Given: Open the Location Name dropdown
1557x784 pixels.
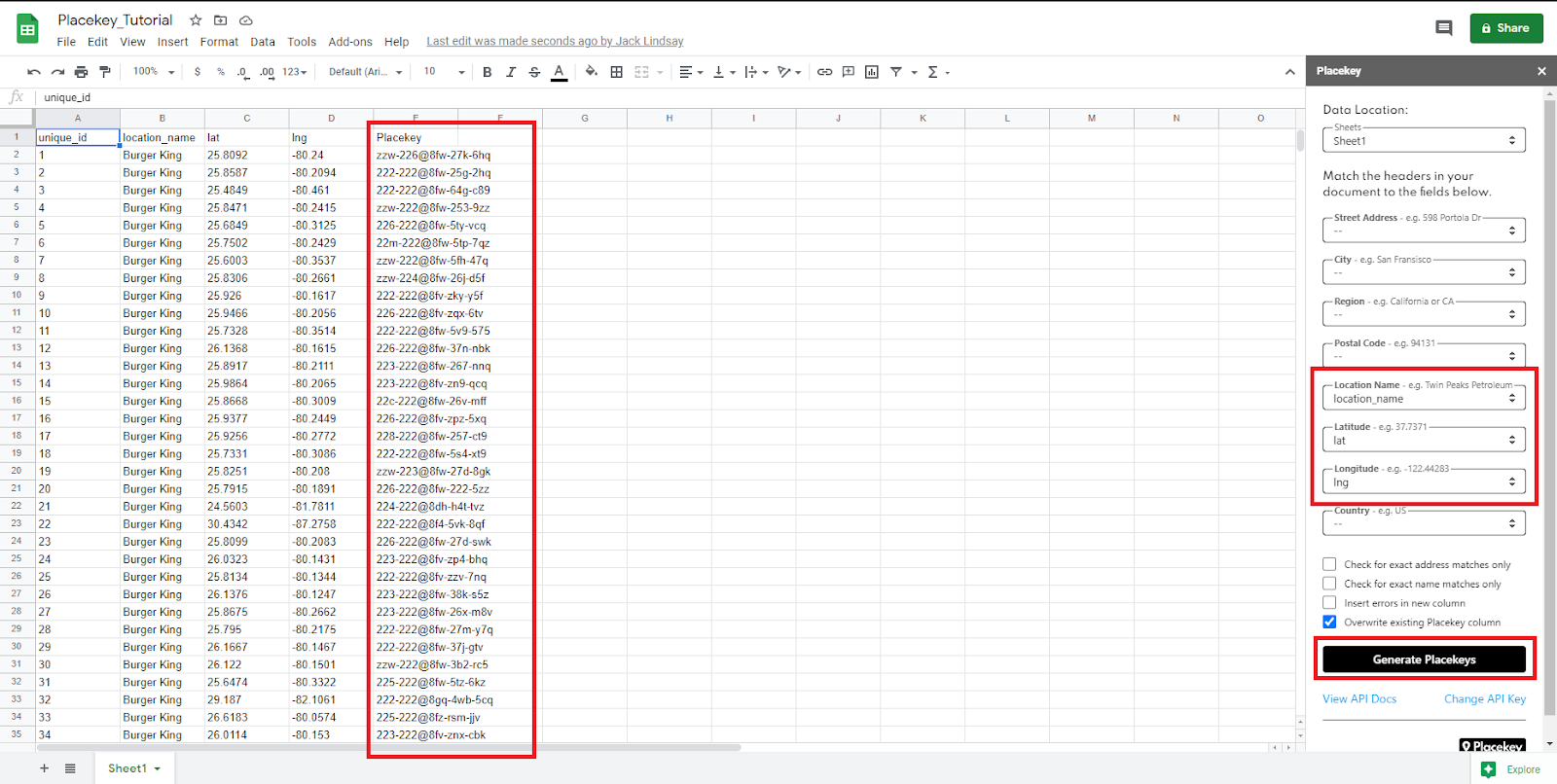Looking at the screenshot, I should pos(1424,398).
